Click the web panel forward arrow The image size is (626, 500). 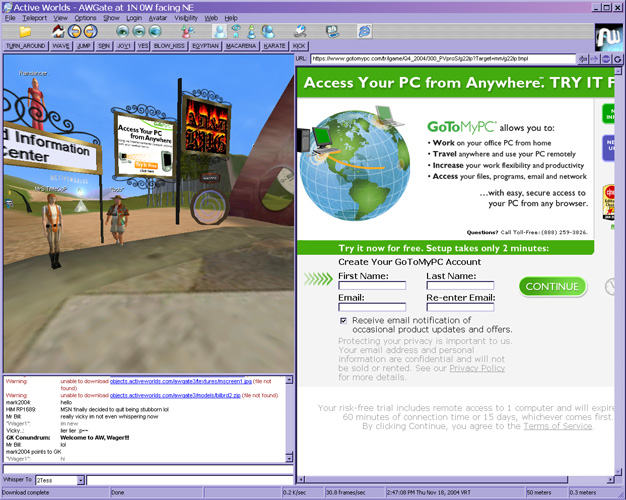tap(594, 59)
